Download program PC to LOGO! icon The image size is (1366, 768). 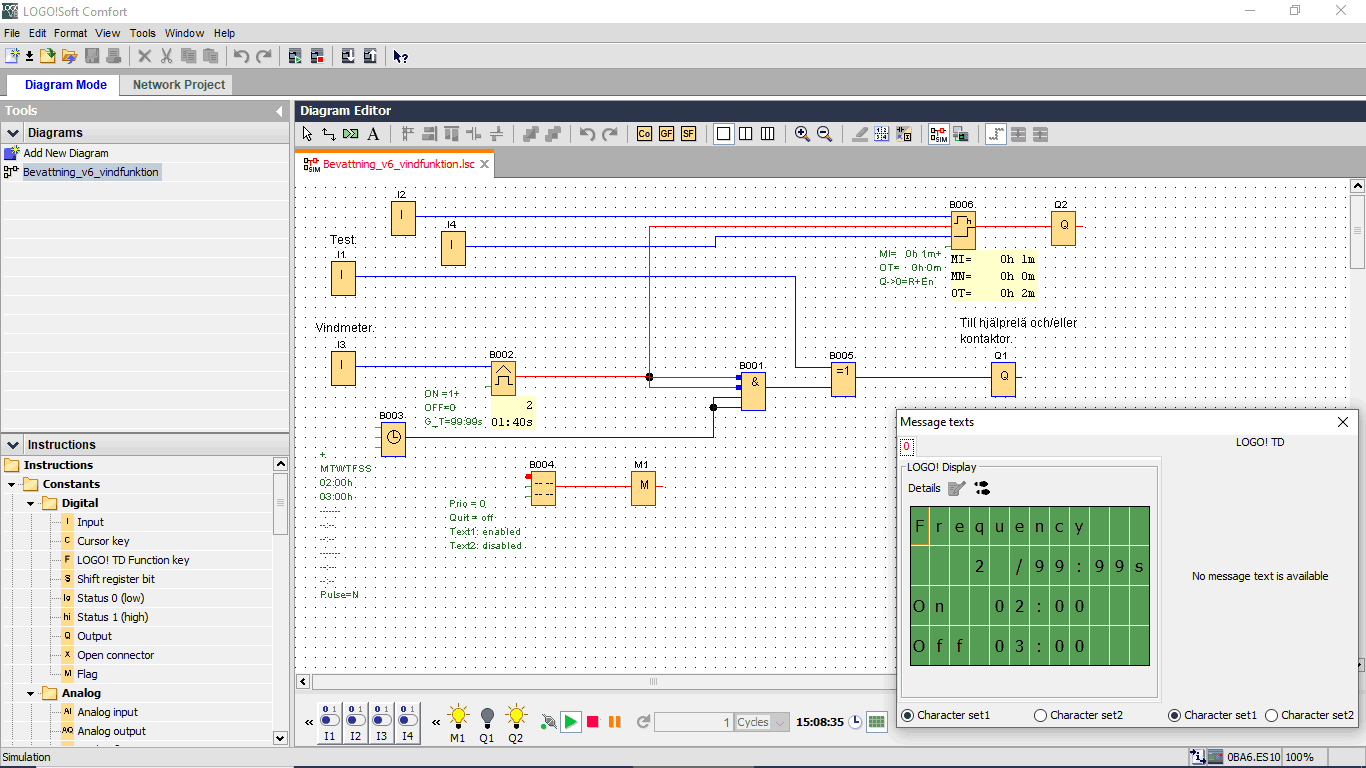(x=348, y=56)
